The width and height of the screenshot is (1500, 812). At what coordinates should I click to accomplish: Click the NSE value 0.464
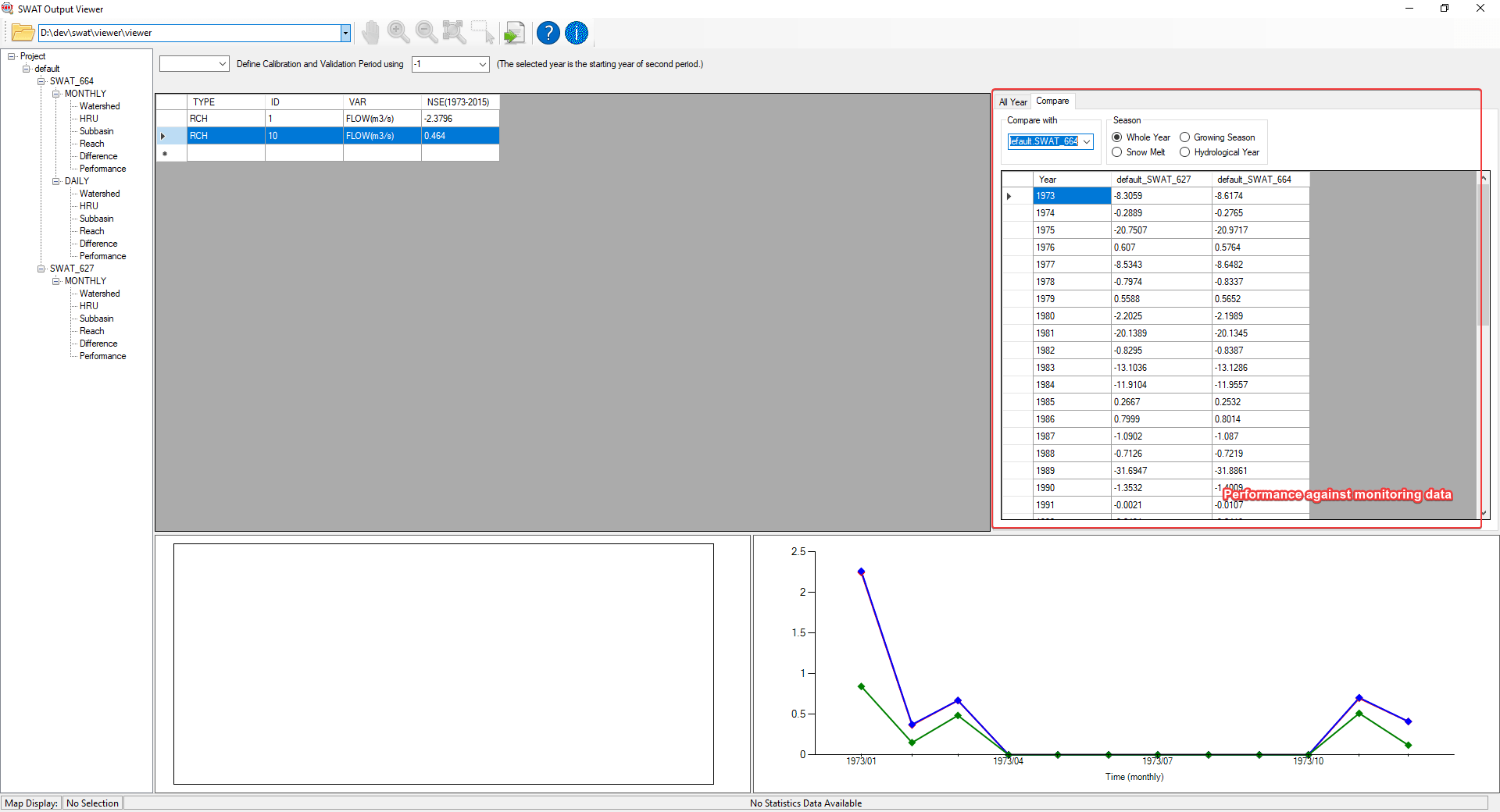(x=460, y=136)
